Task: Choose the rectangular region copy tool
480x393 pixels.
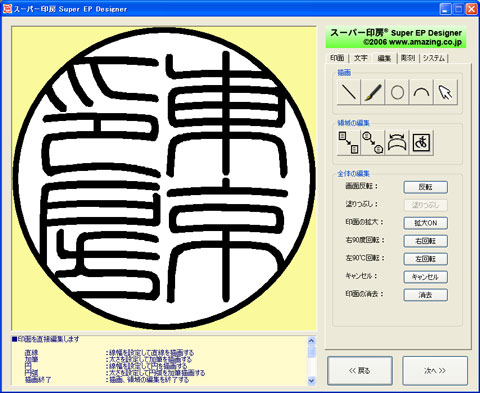Action: click(349, 143)
